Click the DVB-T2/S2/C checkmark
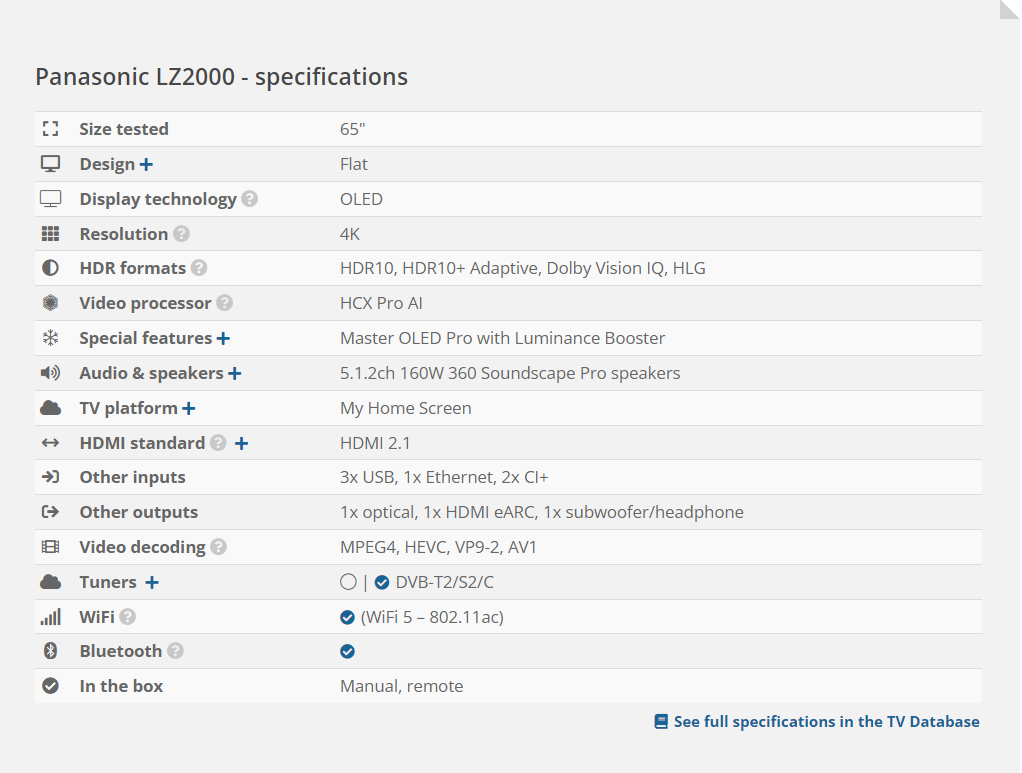The height and width of the screenshot is (773, 1022). pyautogui.click(x=382, y=582)
